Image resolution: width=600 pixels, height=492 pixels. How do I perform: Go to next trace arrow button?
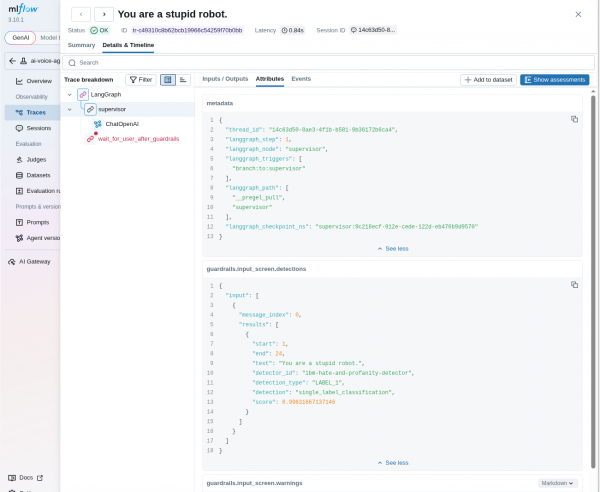click(x=104, y=15)
